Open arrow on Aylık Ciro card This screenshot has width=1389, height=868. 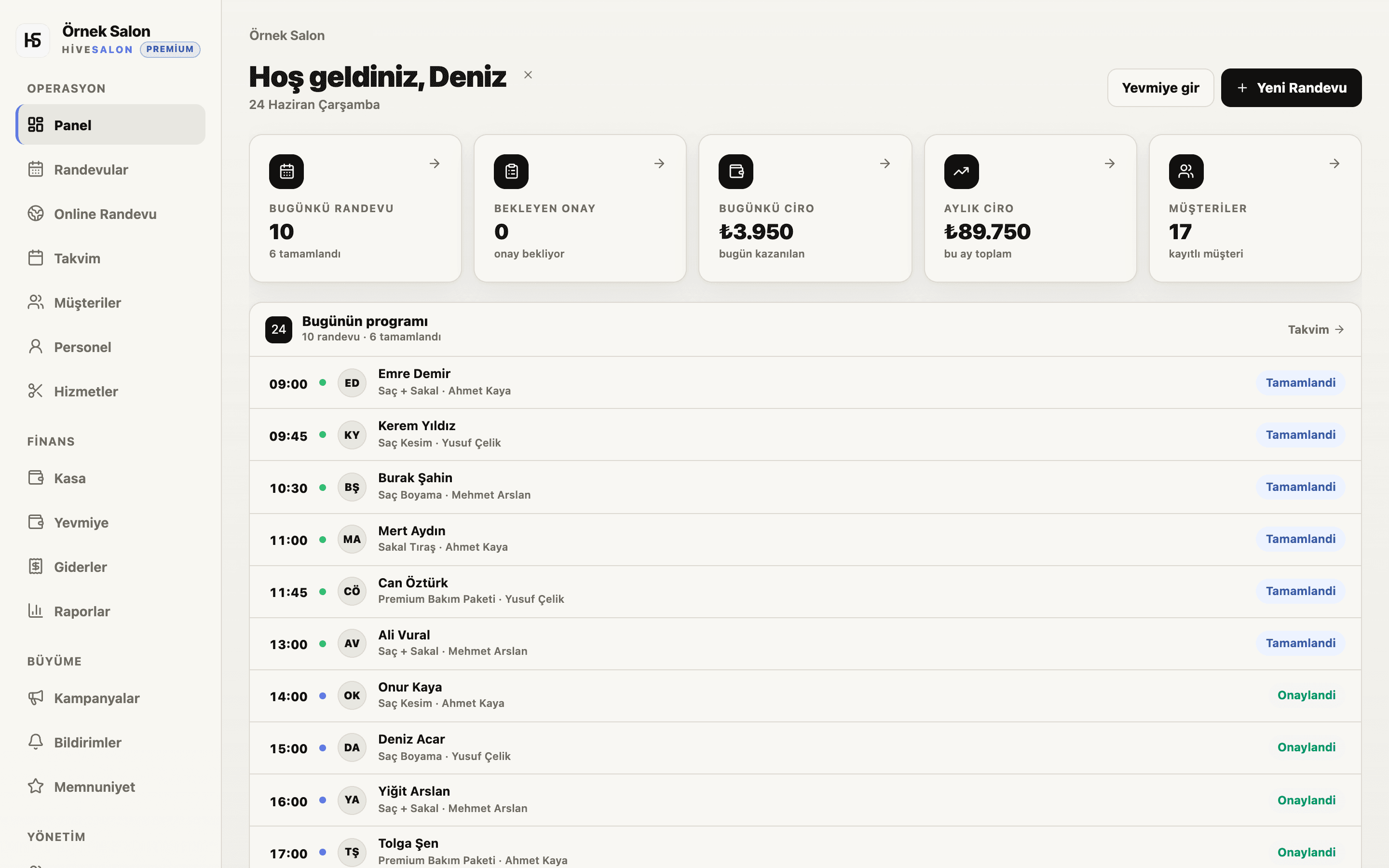(1110, 163)
